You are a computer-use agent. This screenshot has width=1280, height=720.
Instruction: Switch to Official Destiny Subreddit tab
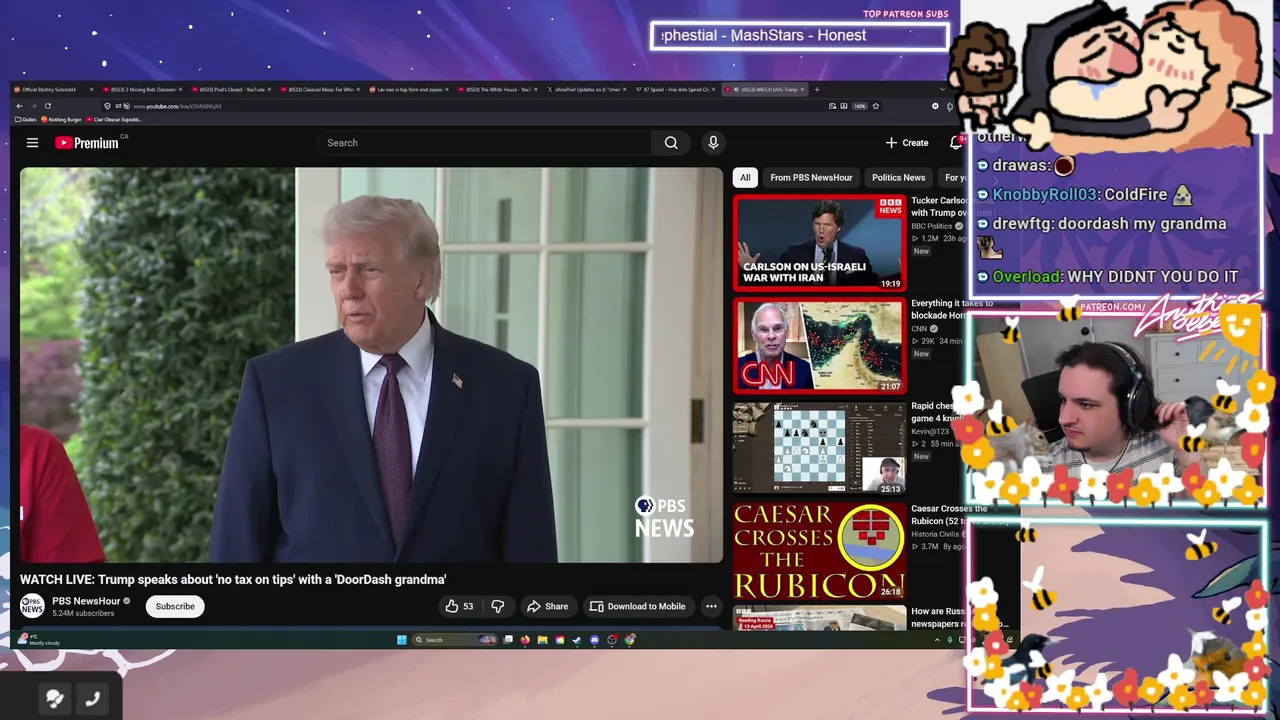(x=53, y=89)
